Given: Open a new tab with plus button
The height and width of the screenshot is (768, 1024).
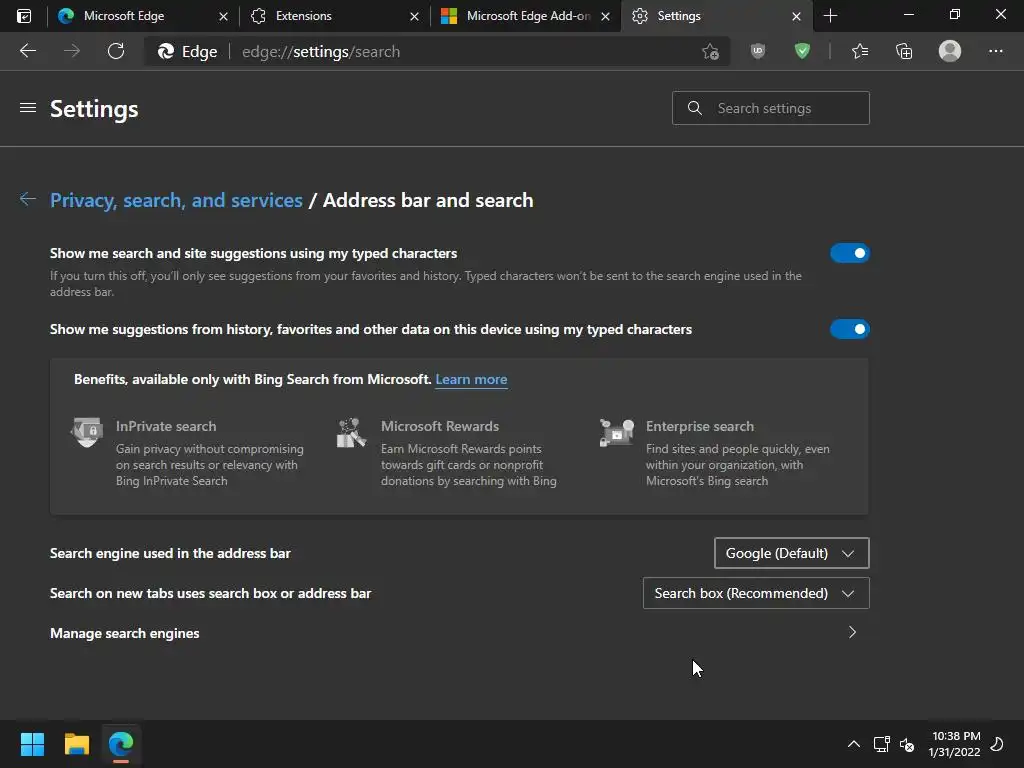Looking at the screenshot, I should coord(830,16).
